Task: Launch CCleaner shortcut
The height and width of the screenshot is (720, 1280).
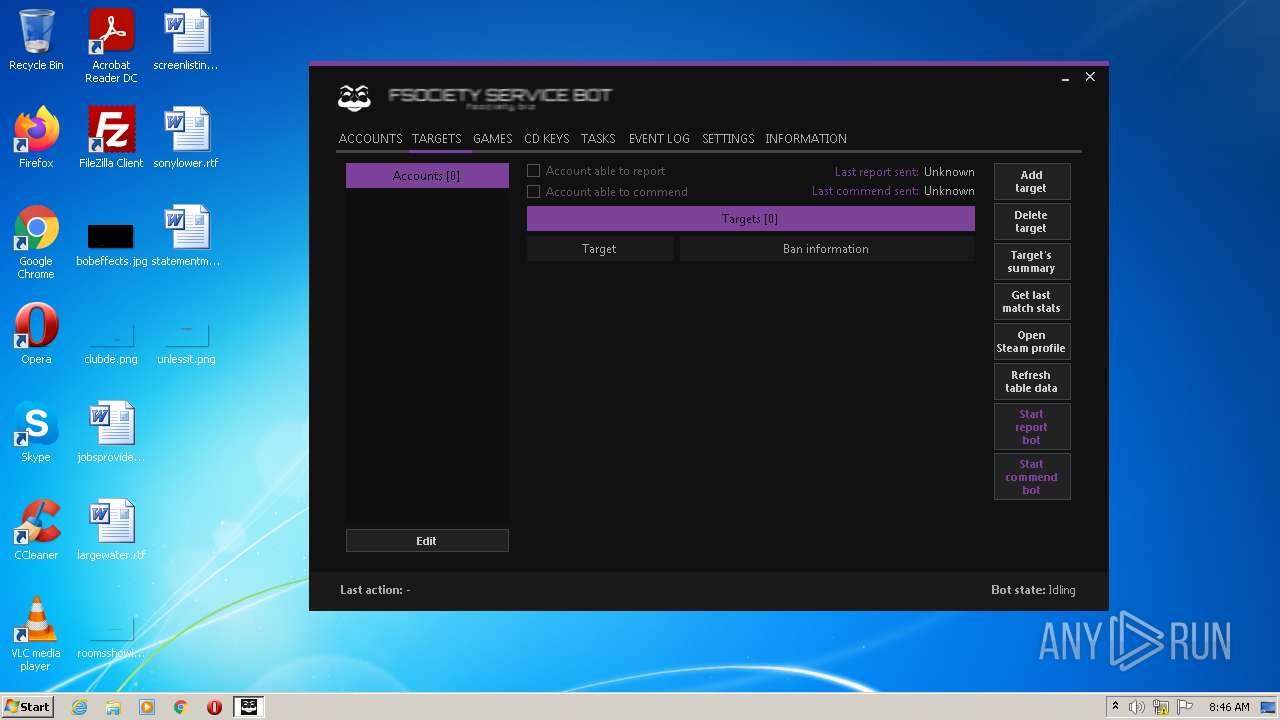Action: [x=36, y=530]
